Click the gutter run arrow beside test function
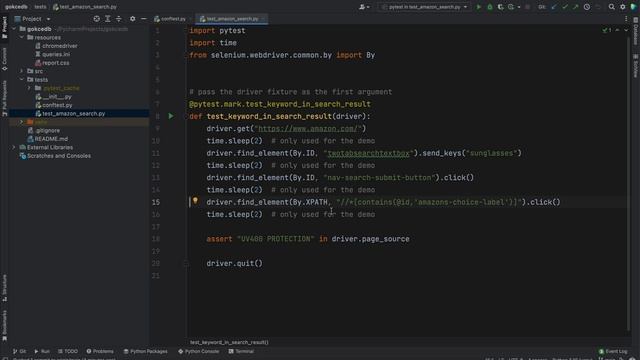 click(171, 116)
